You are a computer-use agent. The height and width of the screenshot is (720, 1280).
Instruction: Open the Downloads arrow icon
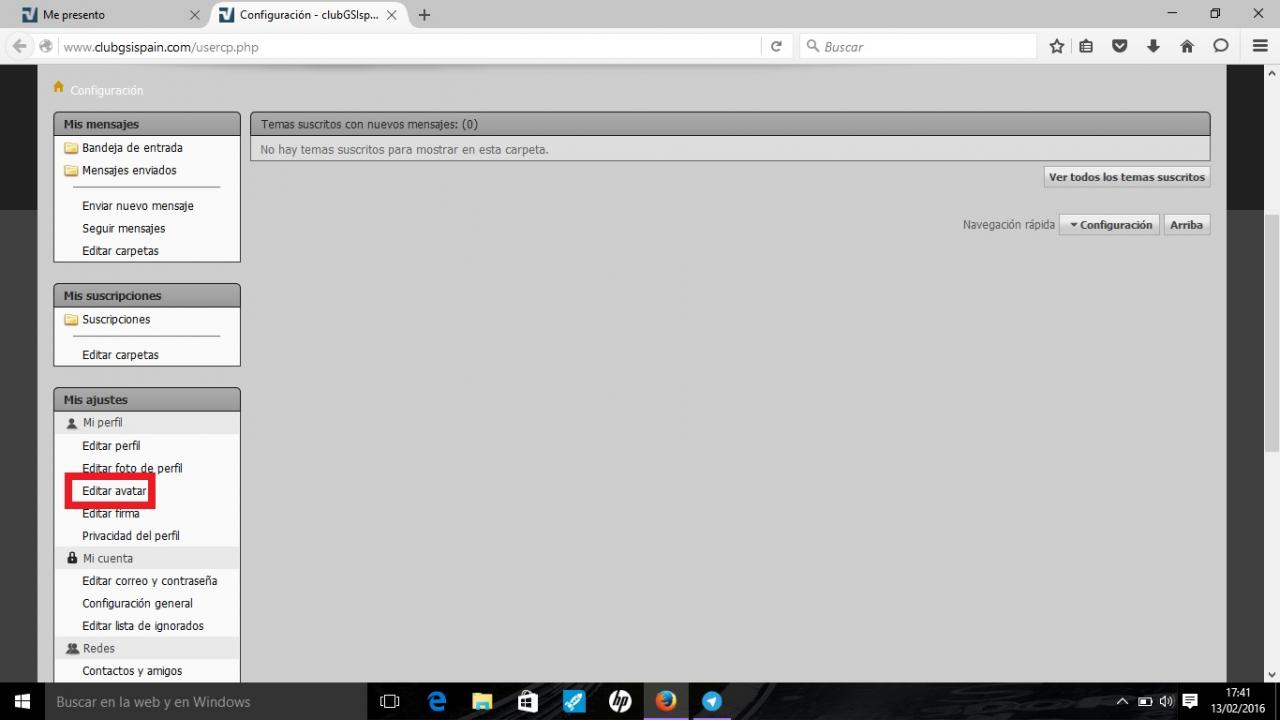[1153, 46]
